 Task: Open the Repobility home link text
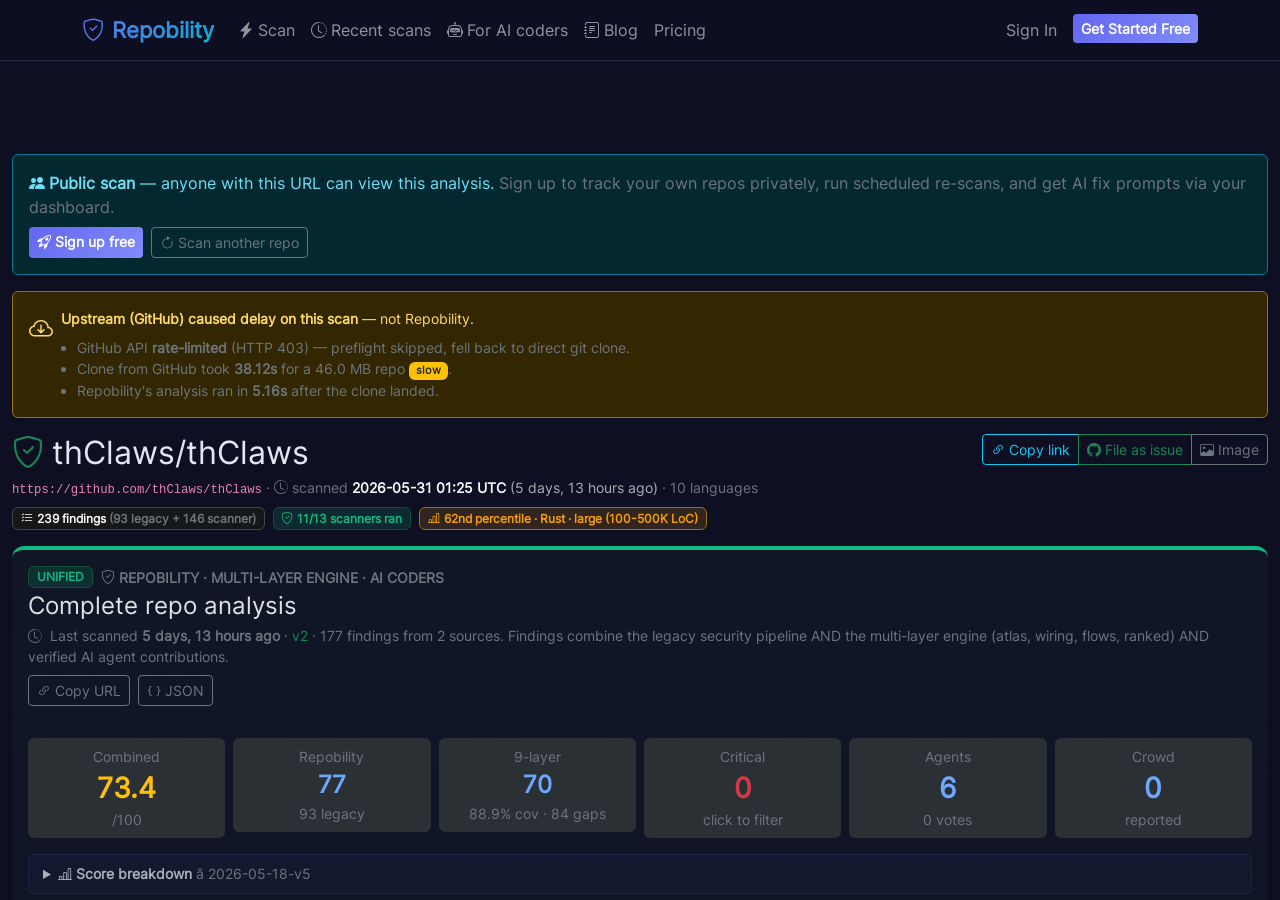[x=163, y=30]
